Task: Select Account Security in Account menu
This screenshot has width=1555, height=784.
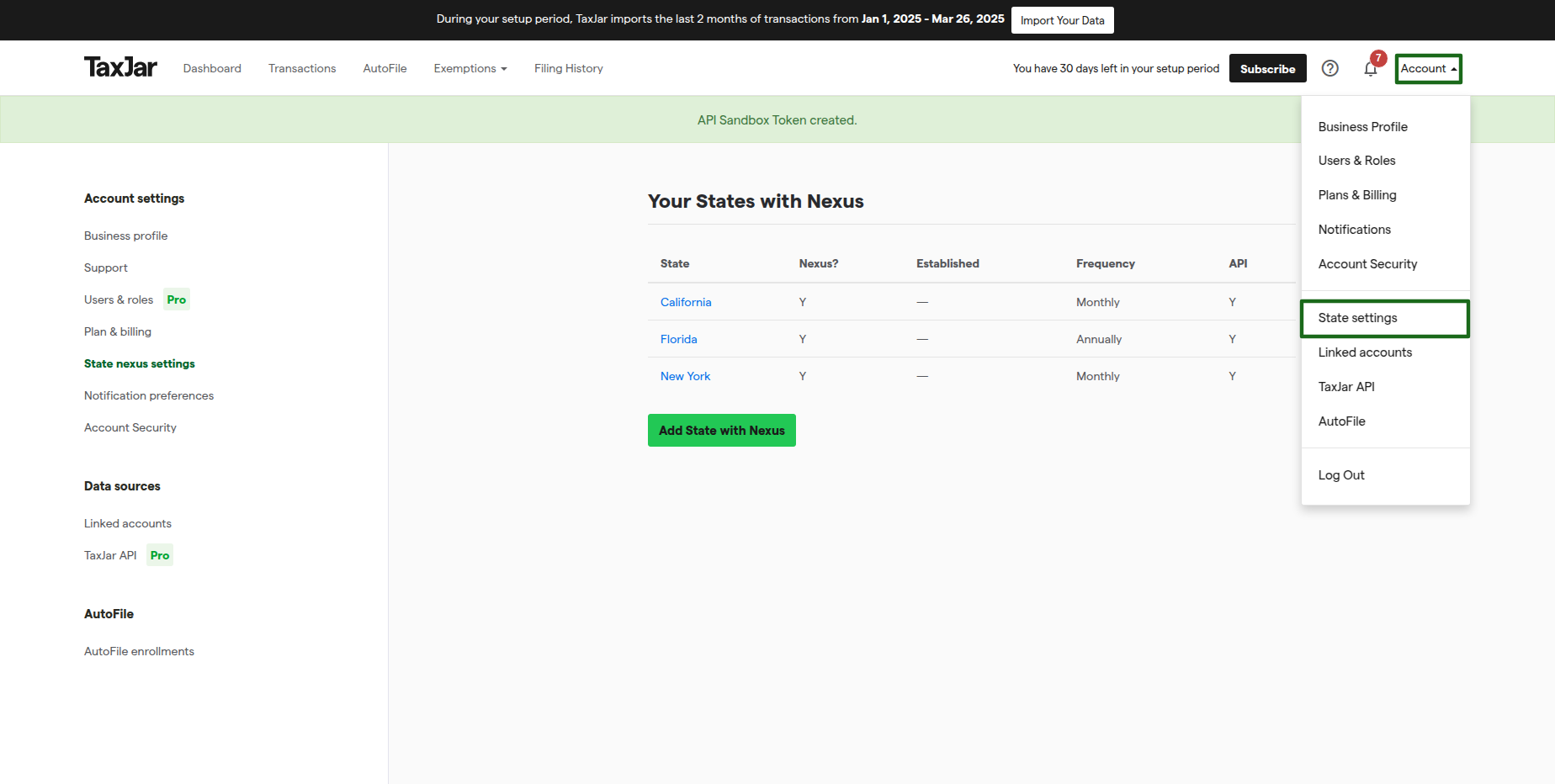Action: tap(1367, 264)
